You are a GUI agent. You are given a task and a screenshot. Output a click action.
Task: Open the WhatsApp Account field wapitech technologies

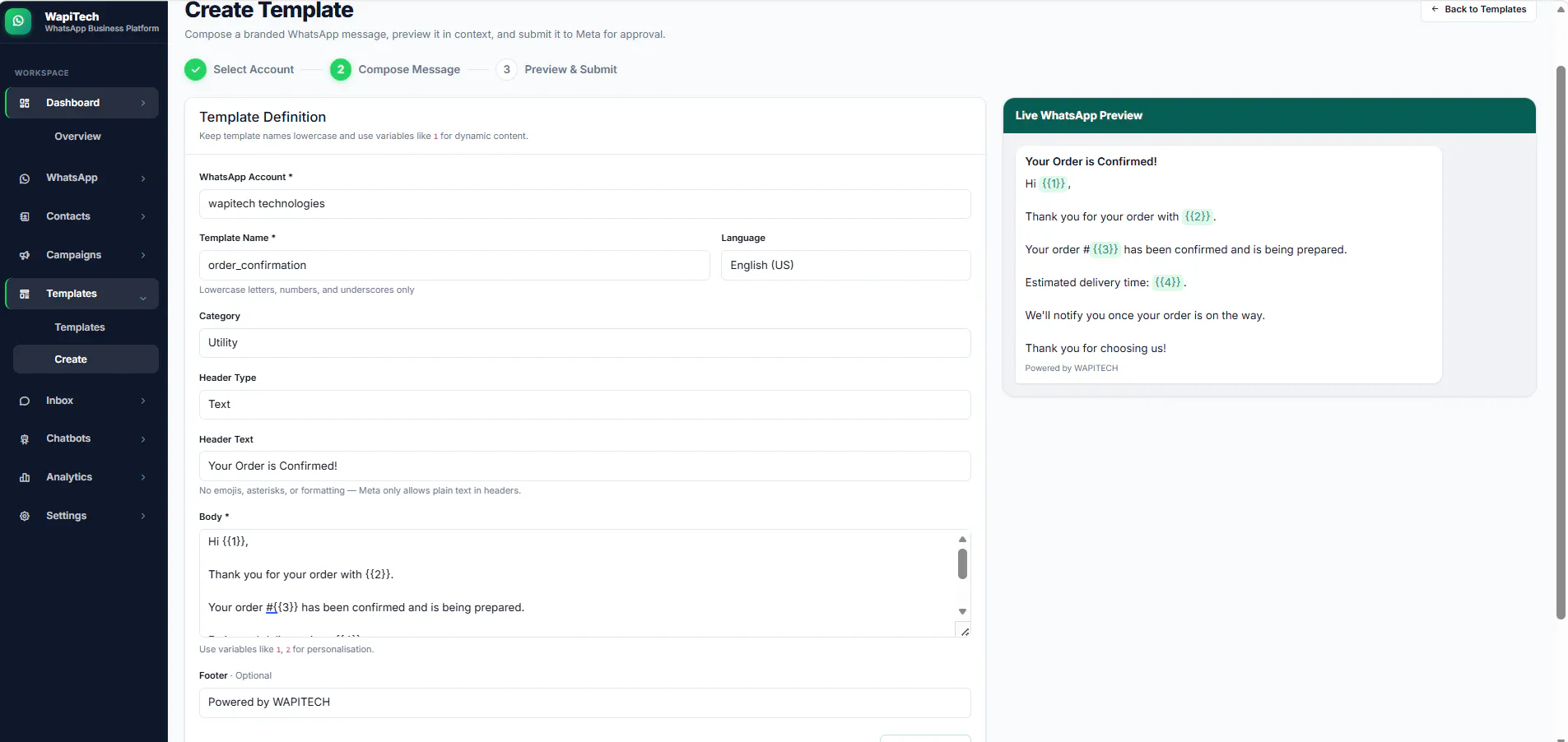tap(585, 204)
